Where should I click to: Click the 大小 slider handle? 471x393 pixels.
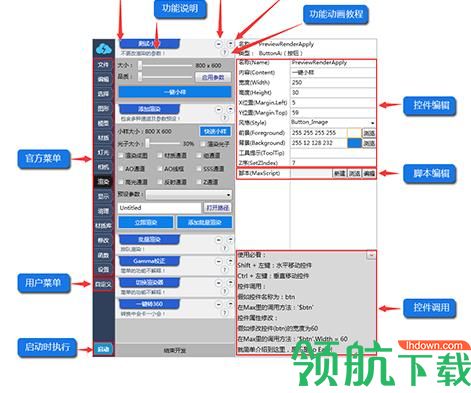pyautogui.click(x=140, y=65)
